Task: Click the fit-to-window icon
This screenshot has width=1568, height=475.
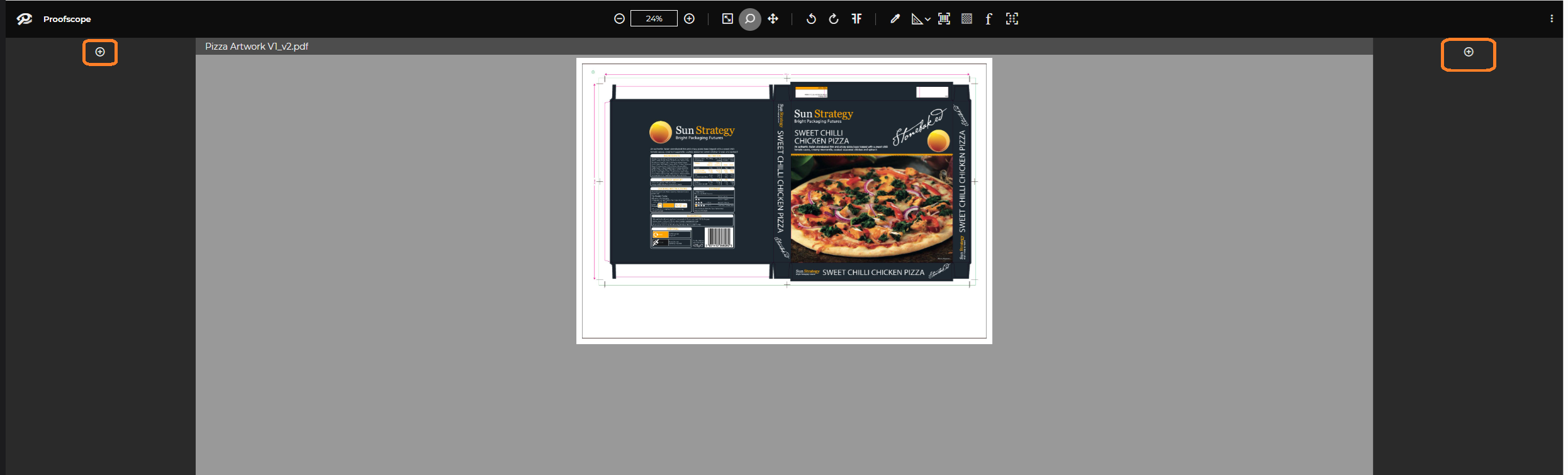Action: (727, 19)
